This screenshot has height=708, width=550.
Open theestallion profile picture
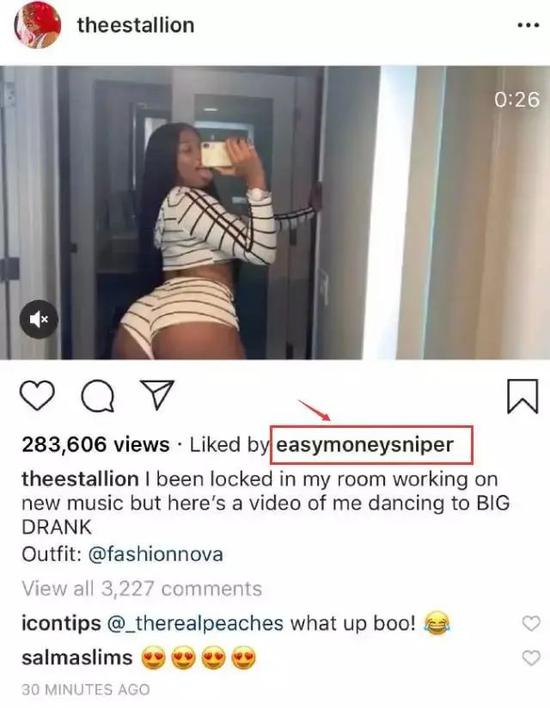[x=38, y=25]
